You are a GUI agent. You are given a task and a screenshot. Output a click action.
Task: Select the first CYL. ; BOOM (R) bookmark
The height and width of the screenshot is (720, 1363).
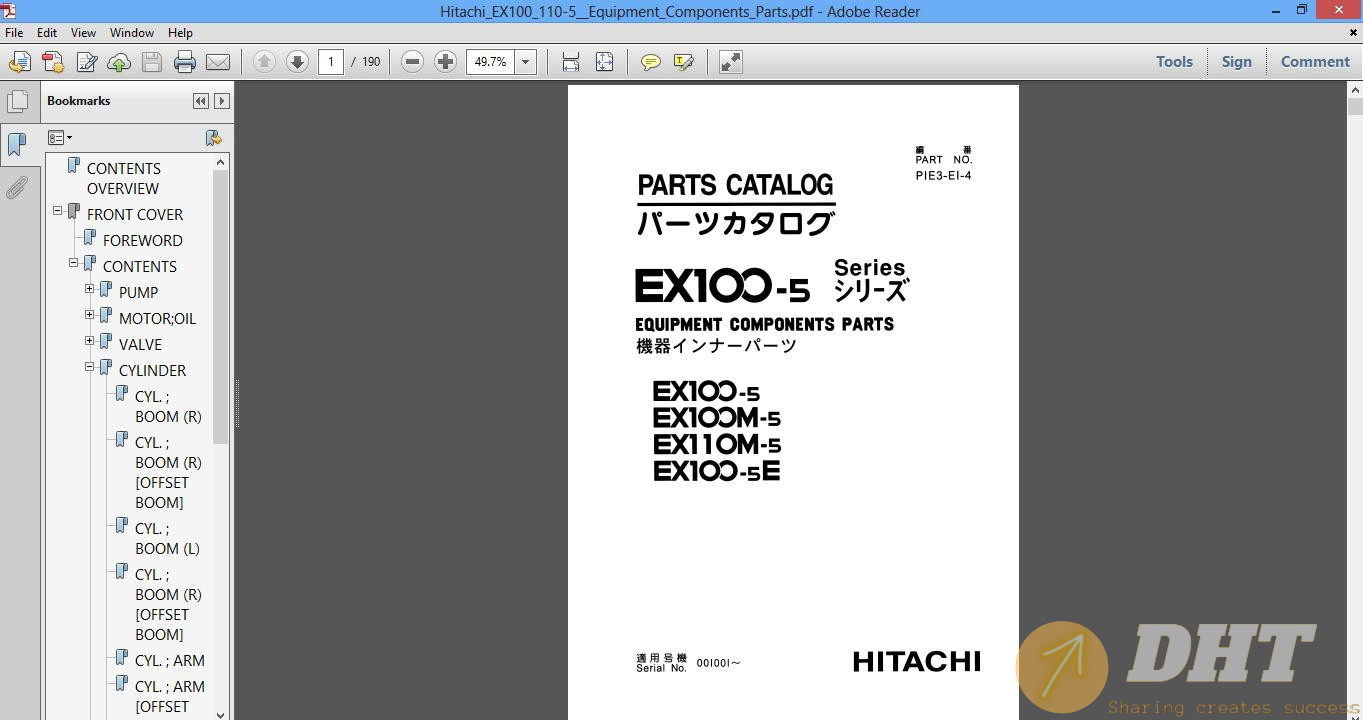[x=168, y=406]
